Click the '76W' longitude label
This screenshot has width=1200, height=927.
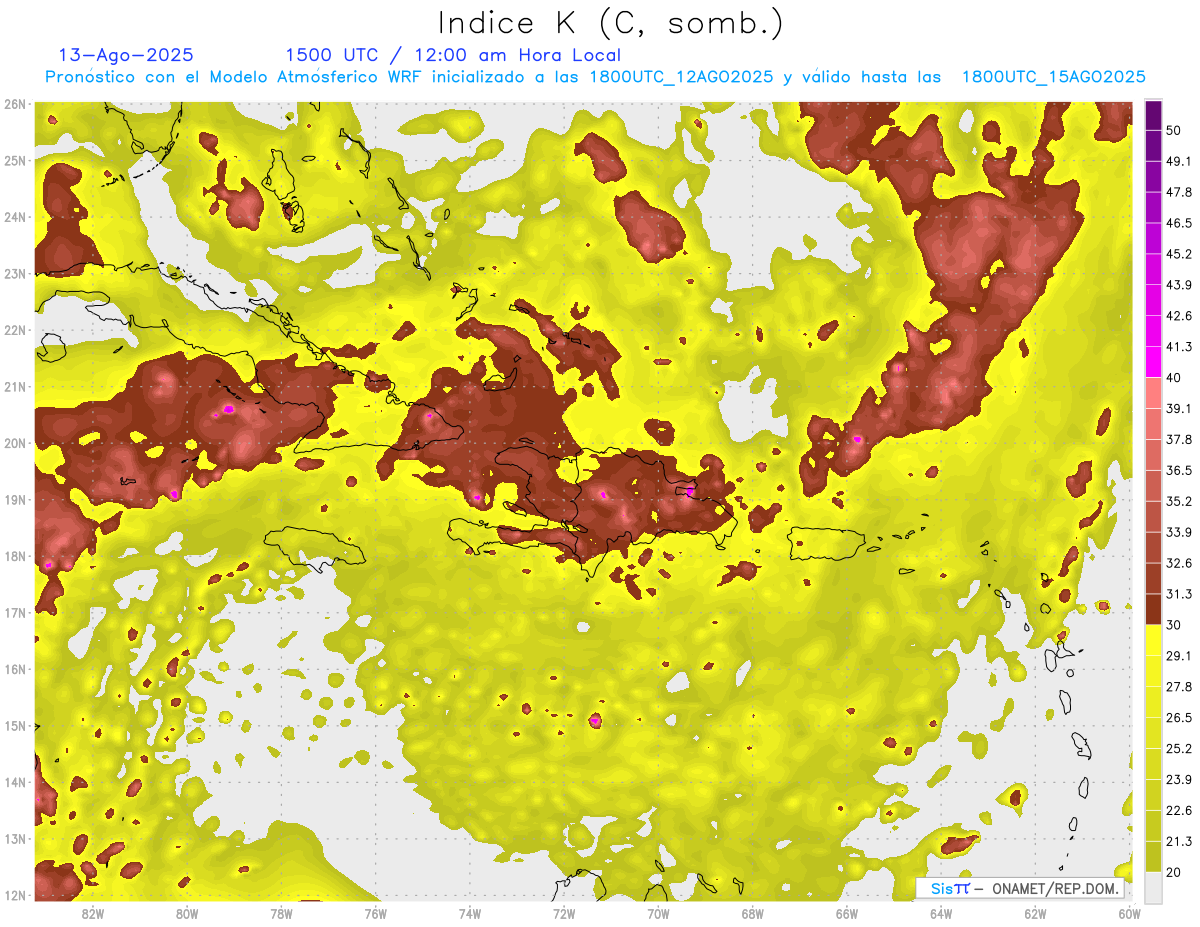(376, 914)
